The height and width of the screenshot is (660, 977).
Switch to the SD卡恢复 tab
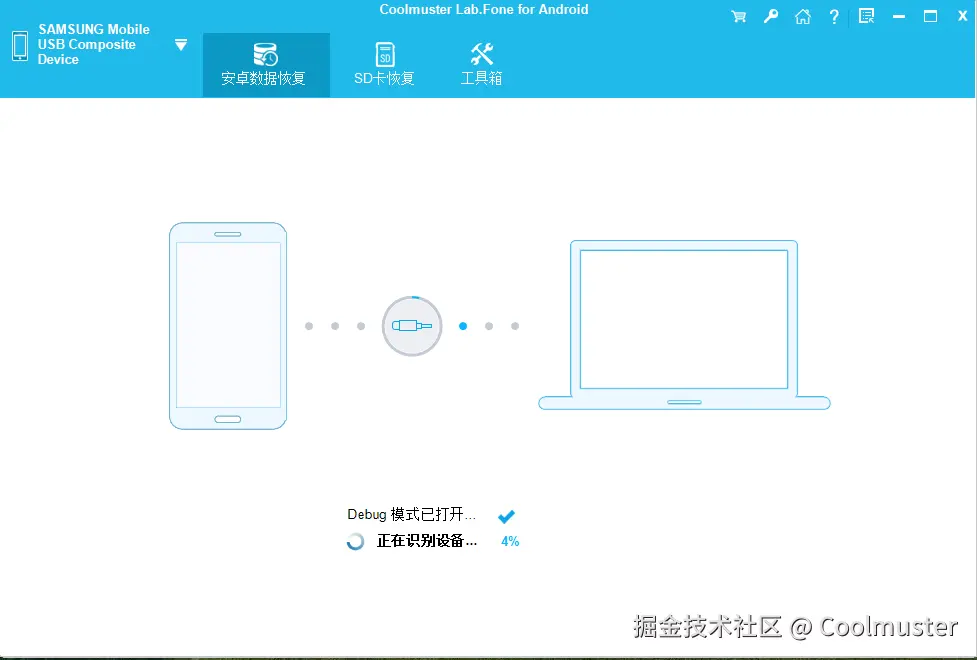click(x=384, y=64)
